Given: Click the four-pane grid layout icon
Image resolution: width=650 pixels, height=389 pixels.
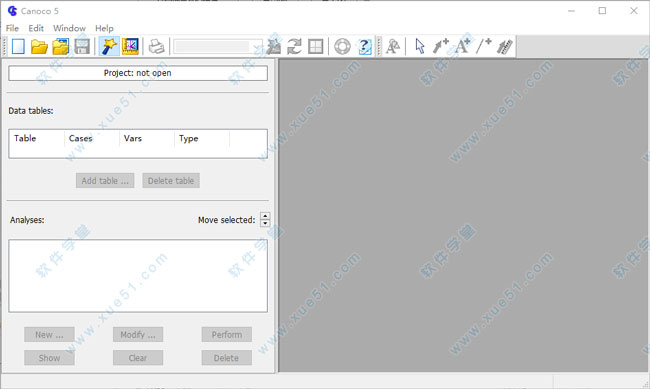Looking at the screenshot, I should click(x=315, y=46).
